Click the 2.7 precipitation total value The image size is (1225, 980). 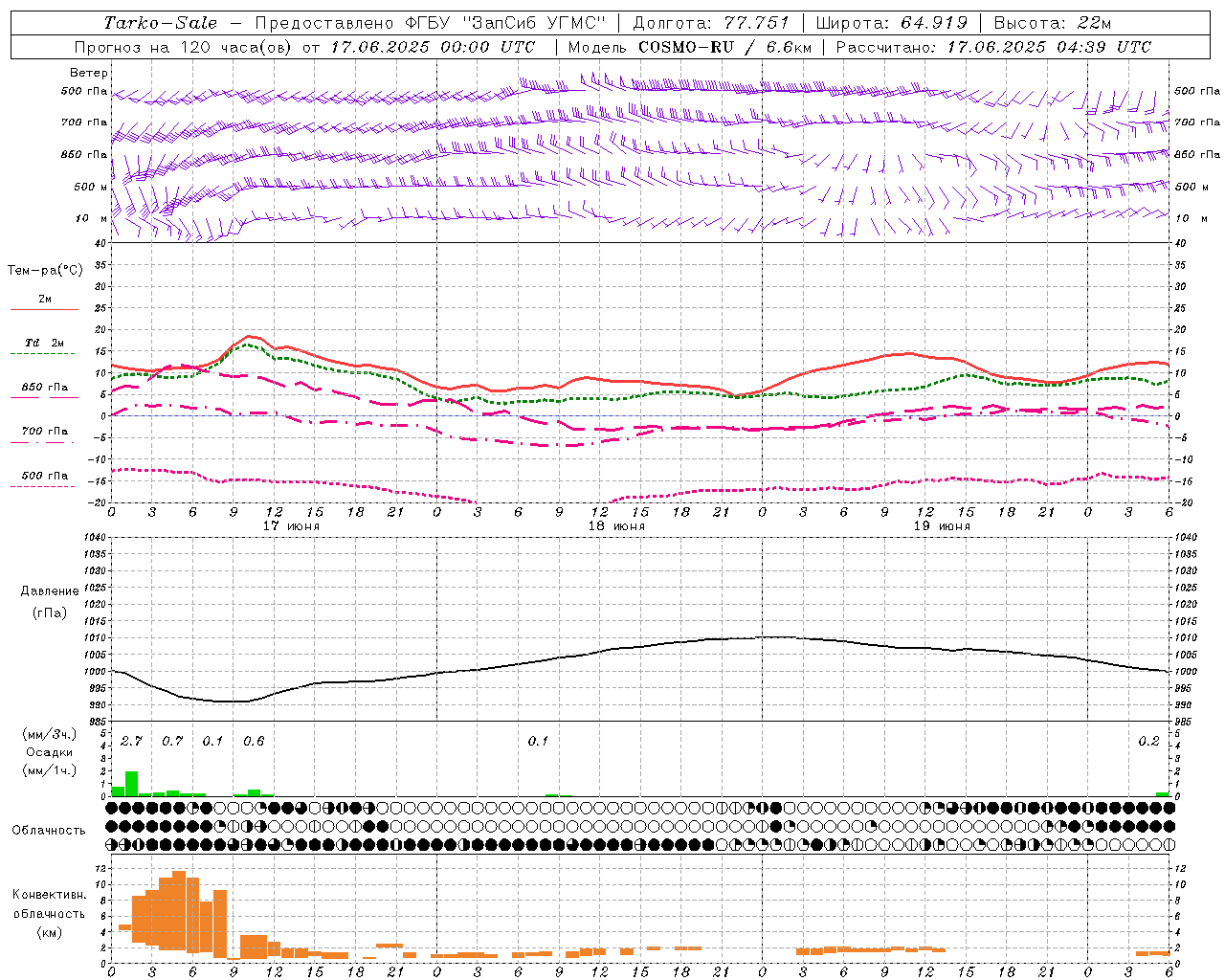[x=131, y=742]
